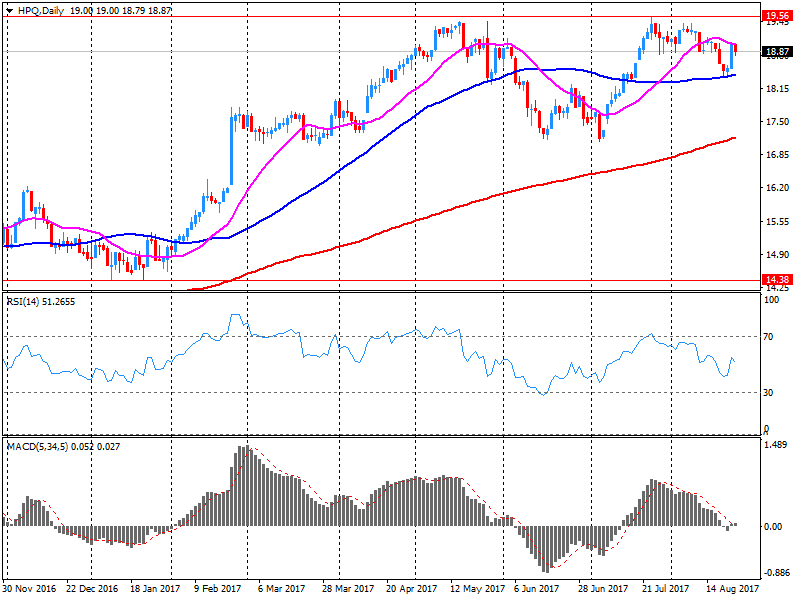This screenshot has width=800, height=600.
Task: Click the 15.55 price axis value
Action: tap(778, 221)
